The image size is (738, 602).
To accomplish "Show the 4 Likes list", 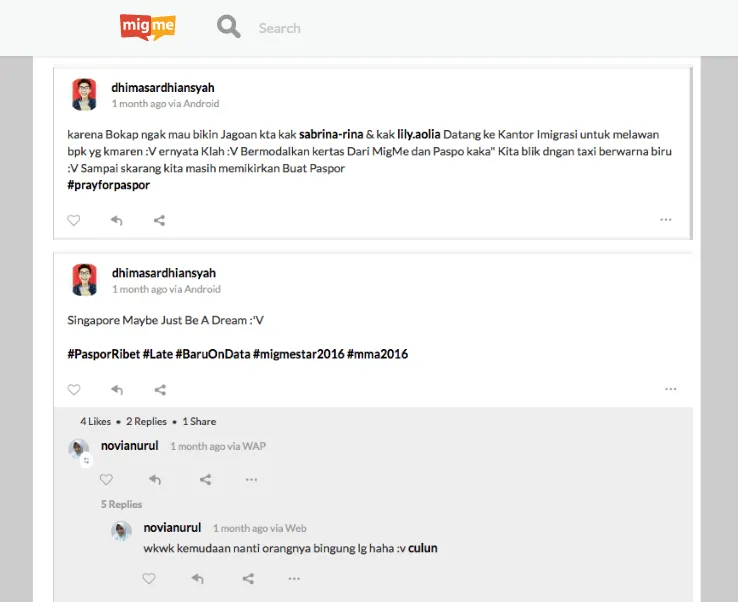I will [96, 421].
